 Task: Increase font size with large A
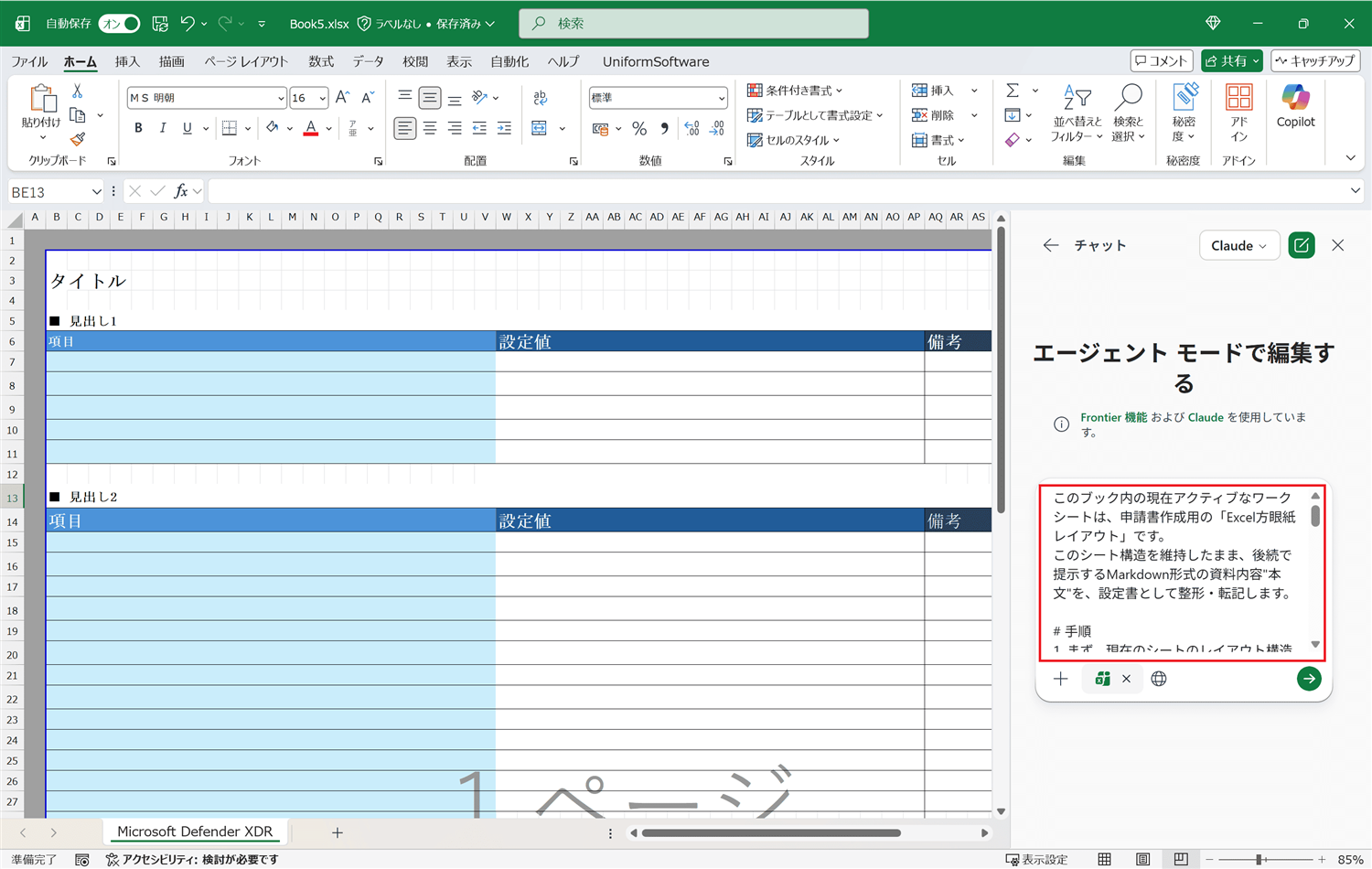tap(343, 98)
